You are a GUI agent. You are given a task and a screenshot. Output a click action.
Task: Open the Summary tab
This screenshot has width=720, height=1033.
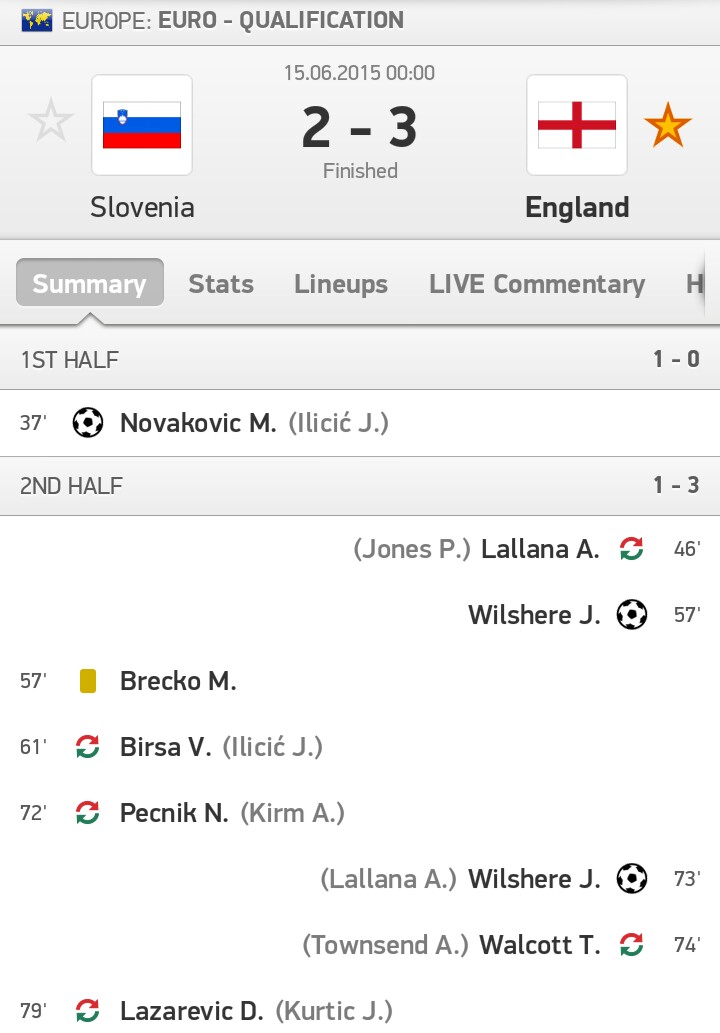pos(89,284)
